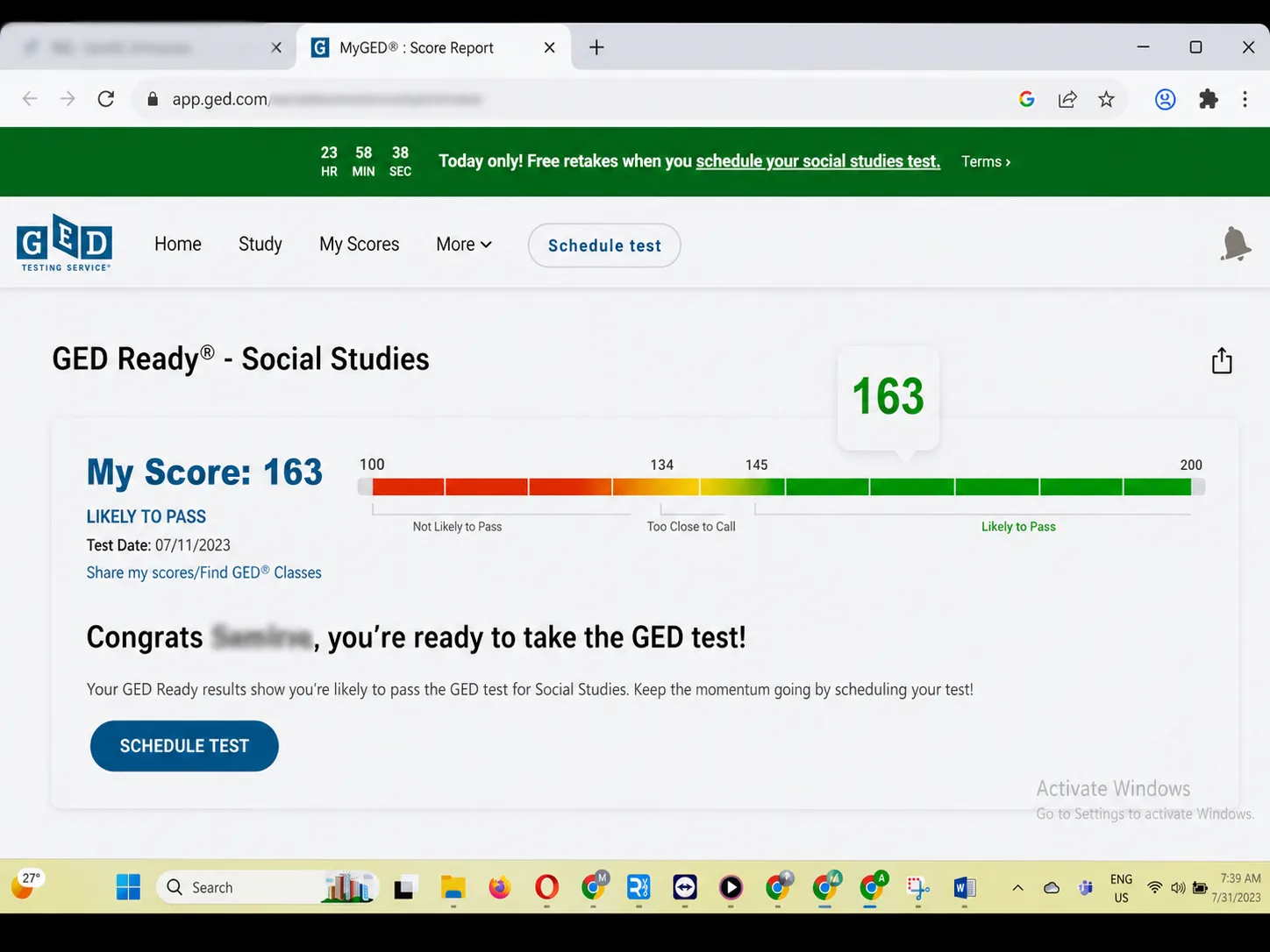Open the weather widget showing 27°

(x=27, y=885)
